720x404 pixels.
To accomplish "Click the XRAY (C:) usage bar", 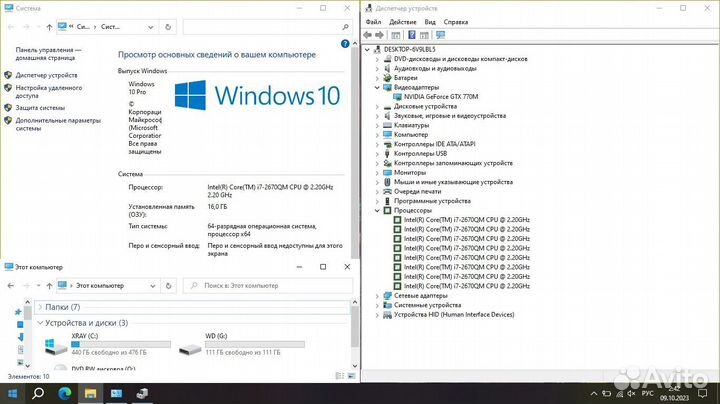I will coord(121,344).
